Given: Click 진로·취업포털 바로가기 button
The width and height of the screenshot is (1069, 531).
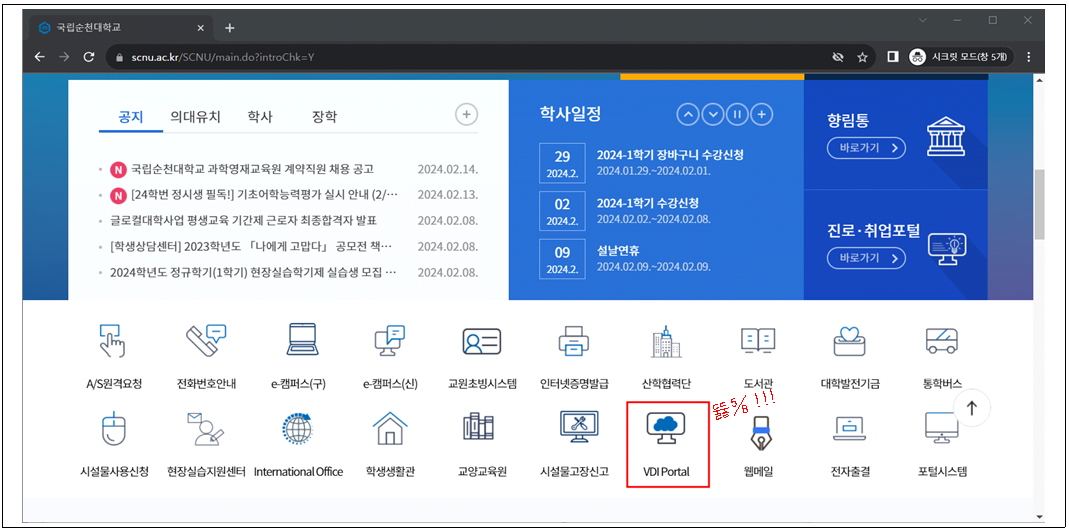Looking at the screenshot, I should coord(867,258).
